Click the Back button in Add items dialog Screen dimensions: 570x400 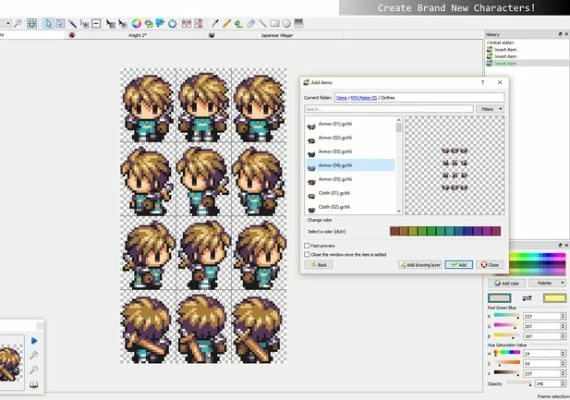tap(319, 265)
